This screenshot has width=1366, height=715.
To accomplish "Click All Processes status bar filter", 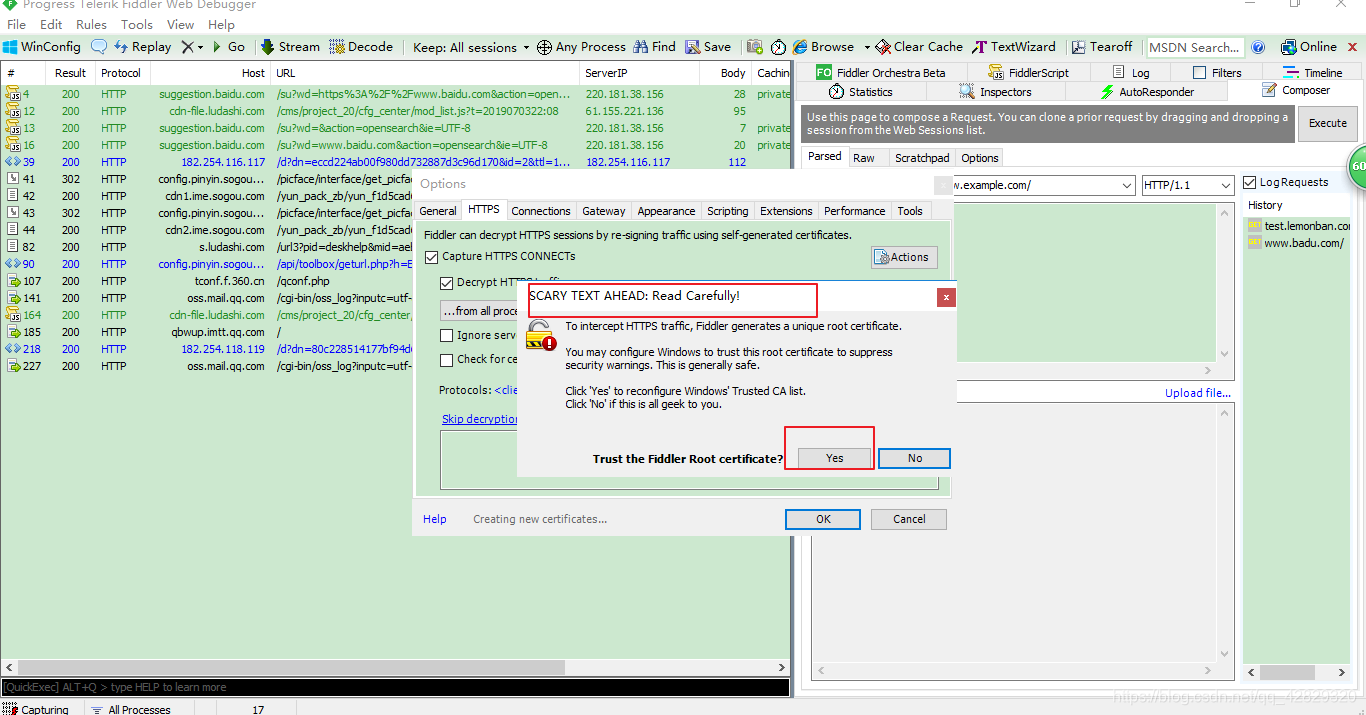I will click(131, 709).
